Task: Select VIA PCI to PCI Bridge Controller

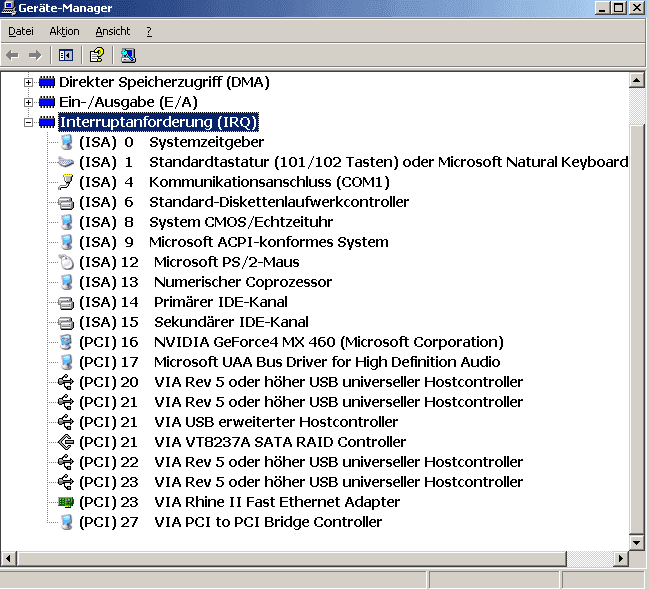Action: 267,522
